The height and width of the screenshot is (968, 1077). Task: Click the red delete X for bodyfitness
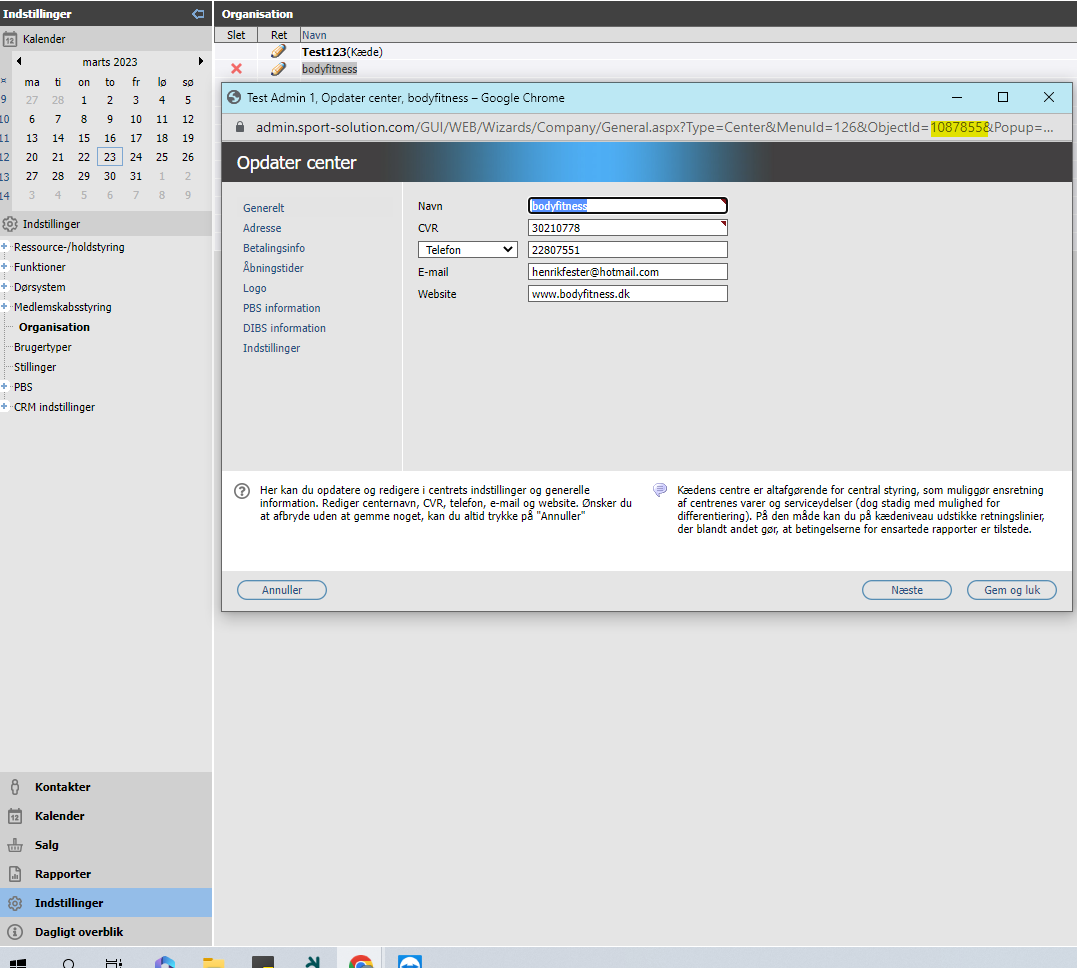236,69
